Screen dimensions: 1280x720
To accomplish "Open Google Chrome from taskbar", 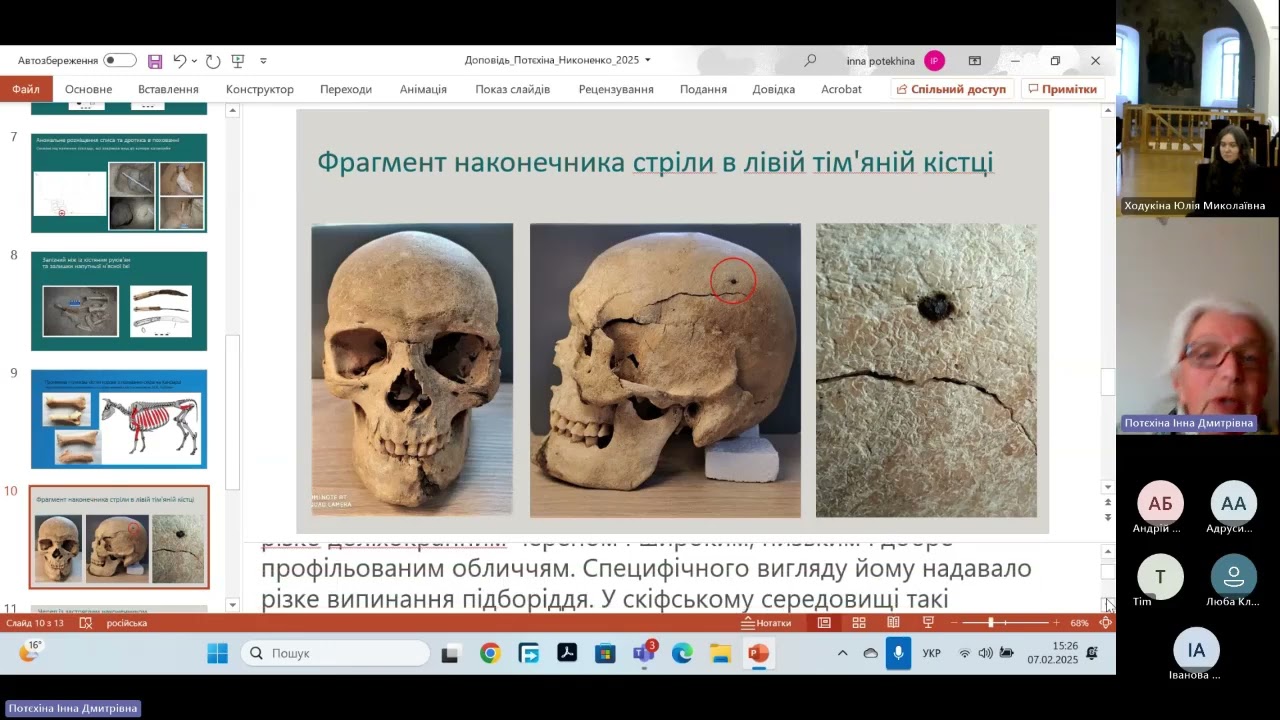I will (x=490, y=653).
